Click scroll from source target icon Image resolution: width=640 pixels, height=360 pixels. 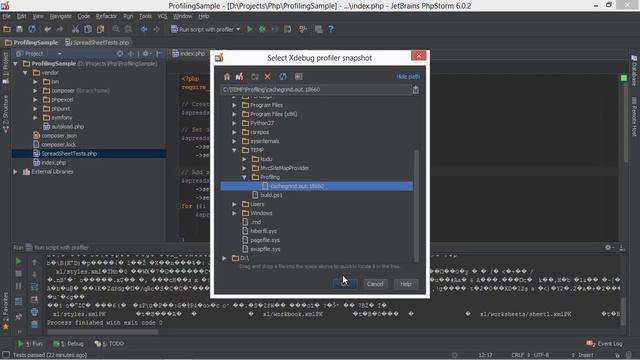[120, 53]
